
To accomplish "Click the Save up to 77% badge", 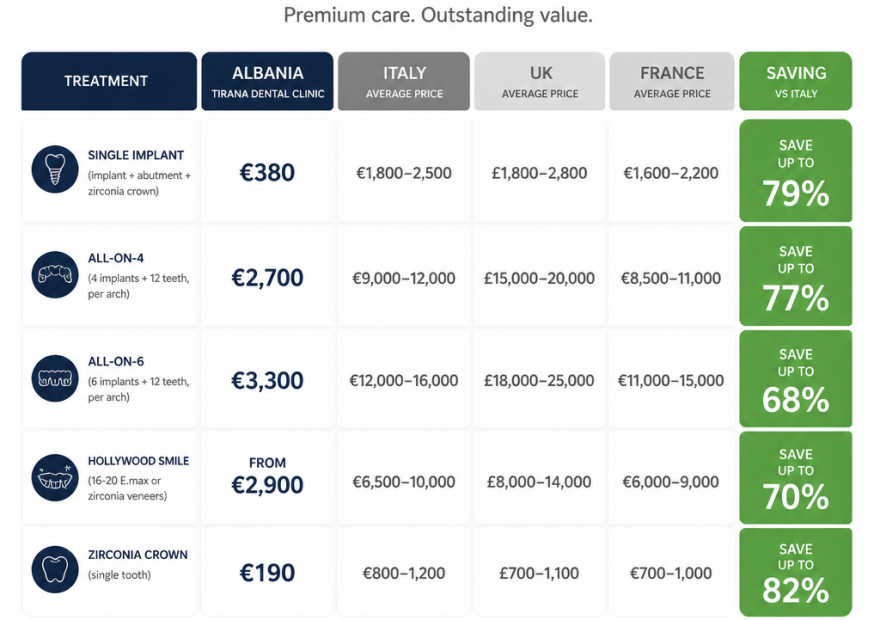I will tap(796, 276).
